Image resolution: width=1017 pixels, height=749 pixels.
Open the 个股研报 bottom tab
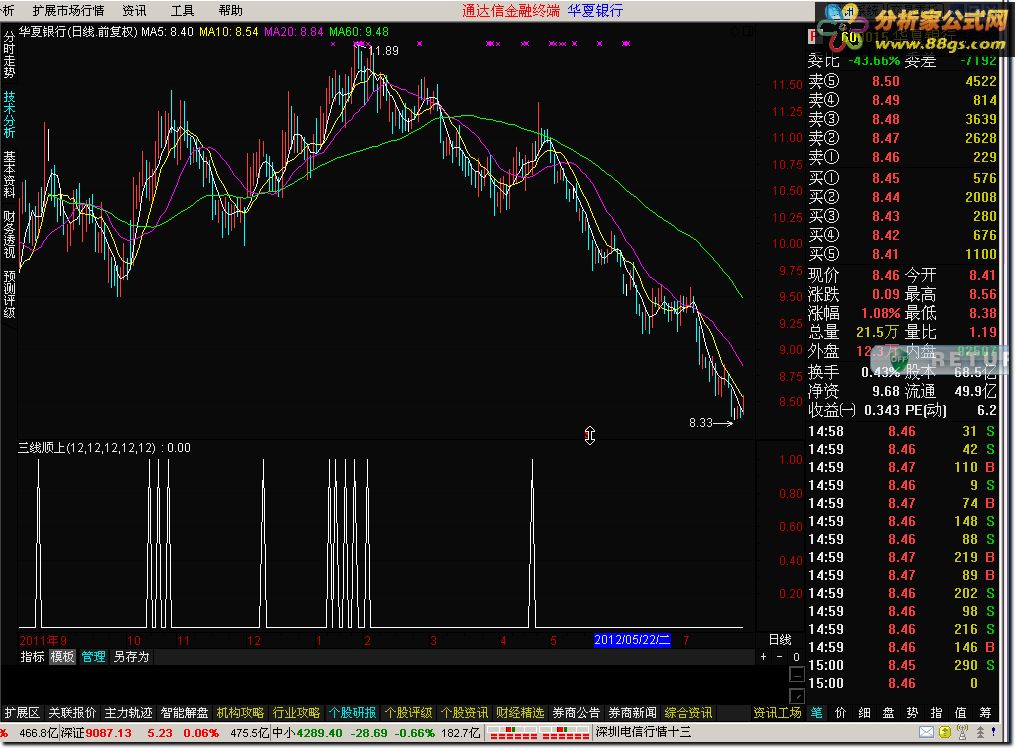tap(352, 713)
